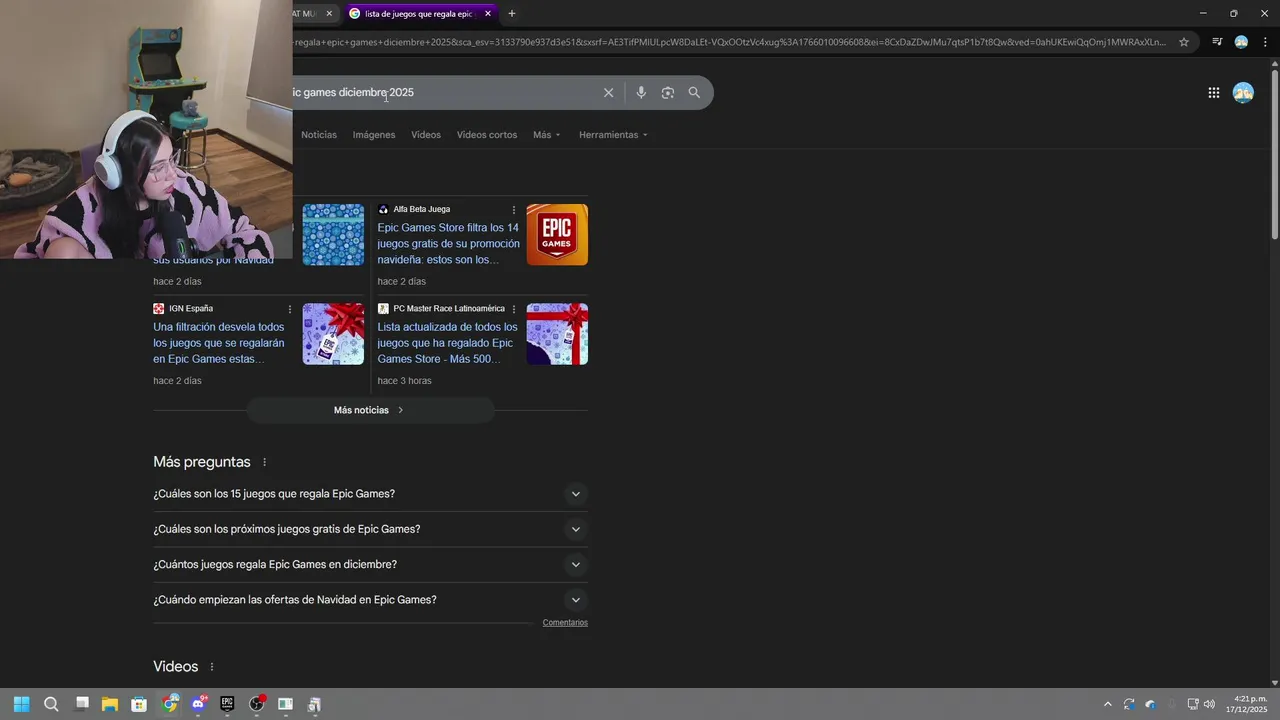Click the blue patterned thumbnail in top news row

(x=333, y=235)
